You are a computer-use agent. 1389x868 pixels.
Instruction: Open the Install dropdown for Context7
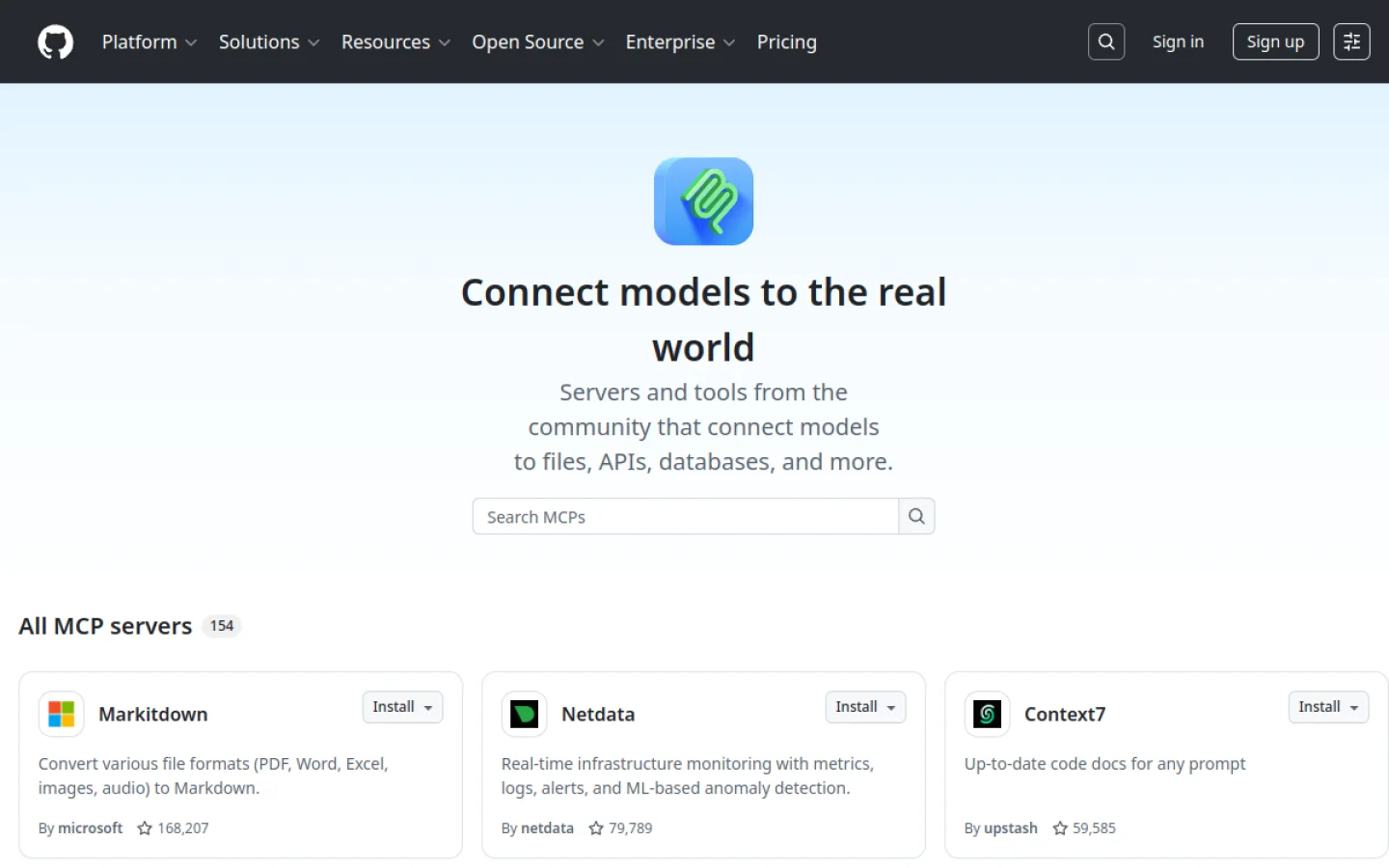[1328, 707]
